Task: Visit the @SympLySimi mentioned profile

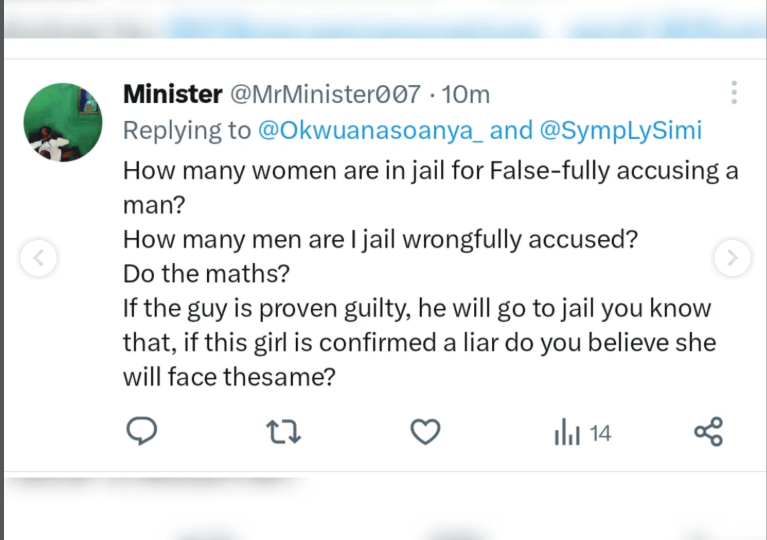Action: pos(620,130)
